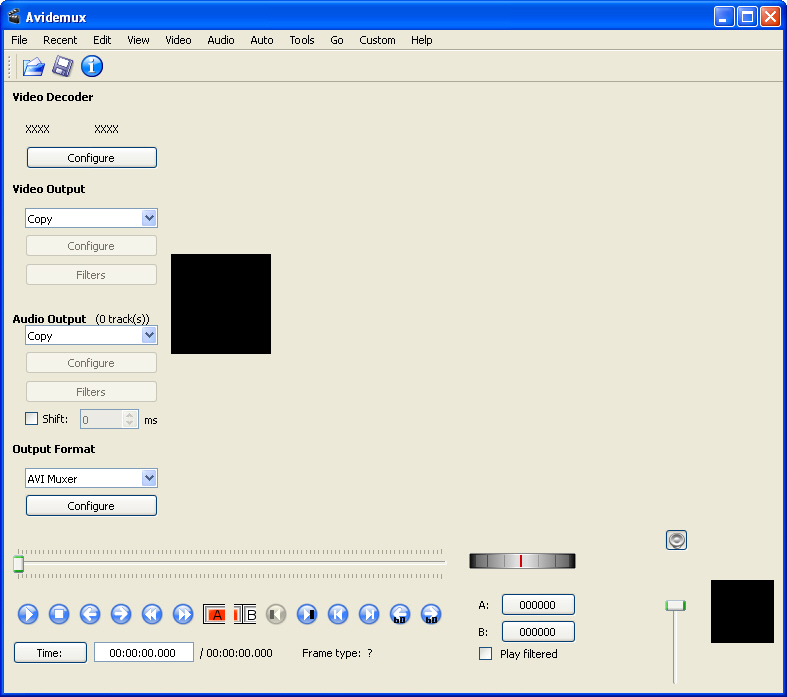Set selection marker B

tap(245, 614)
